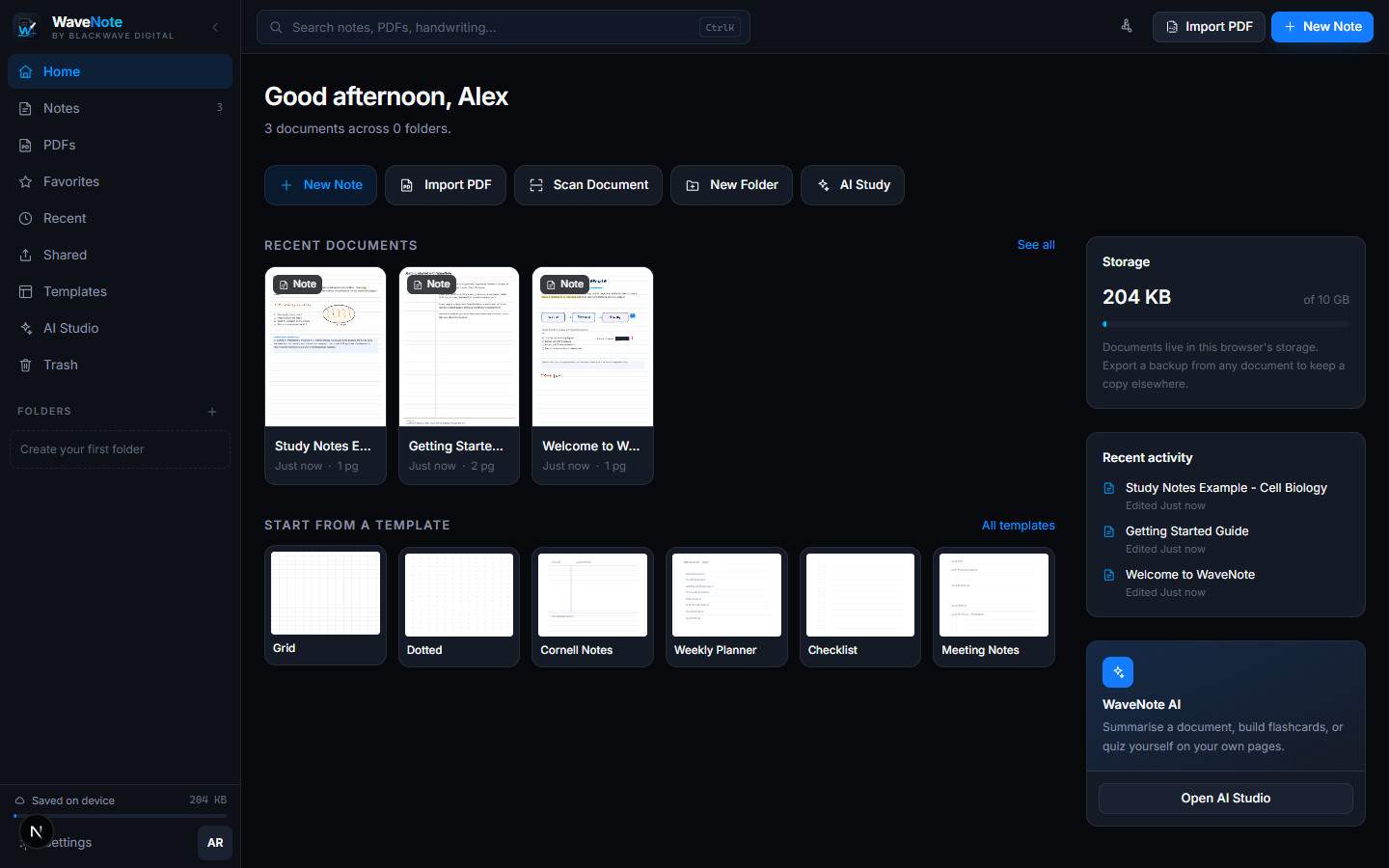1389x868 pixels.
Task: Choose the Cornell Notes template
Action: pyautogui.click(x=592, y=607)
